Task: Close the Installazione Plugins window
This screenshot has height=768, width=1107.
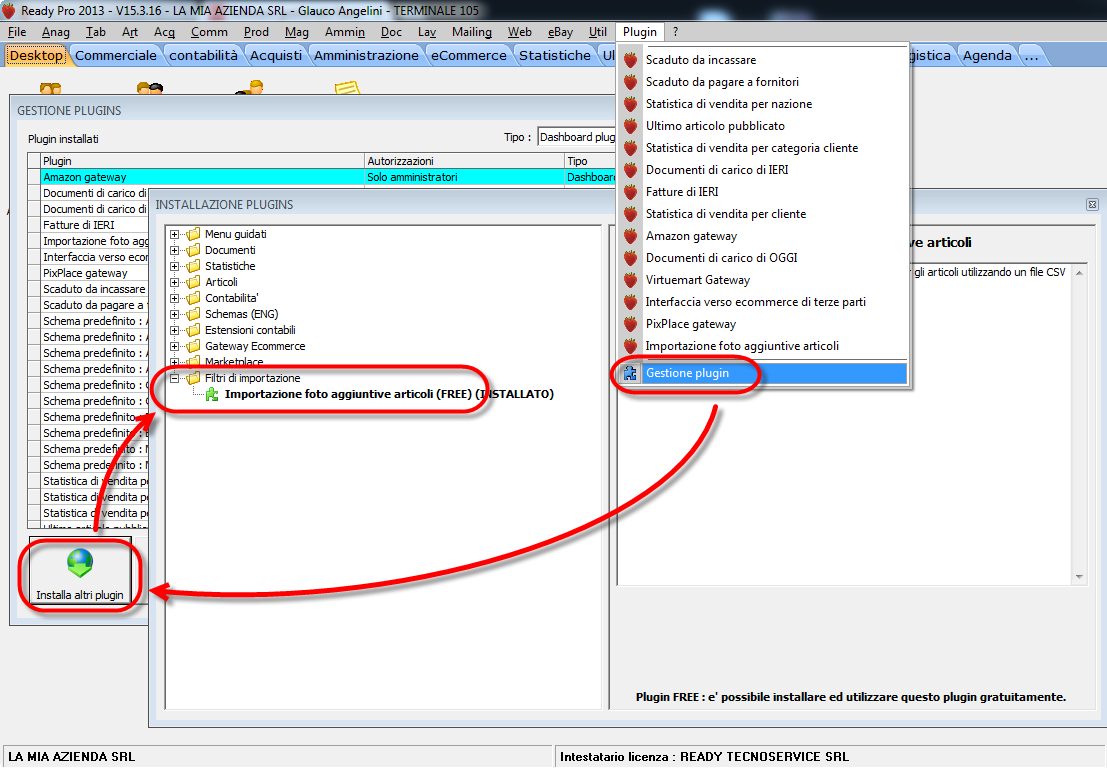Action: pos(1092,205)
